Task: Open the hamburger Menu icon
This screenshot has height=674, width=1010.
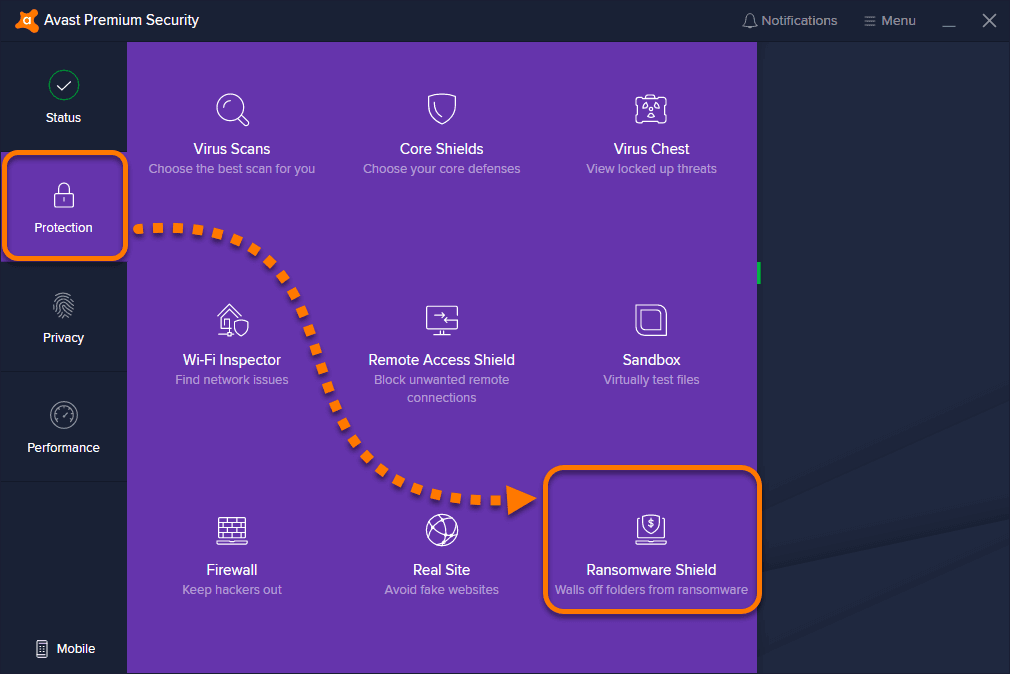Action: pyautogui.click(x=870, y=21)
